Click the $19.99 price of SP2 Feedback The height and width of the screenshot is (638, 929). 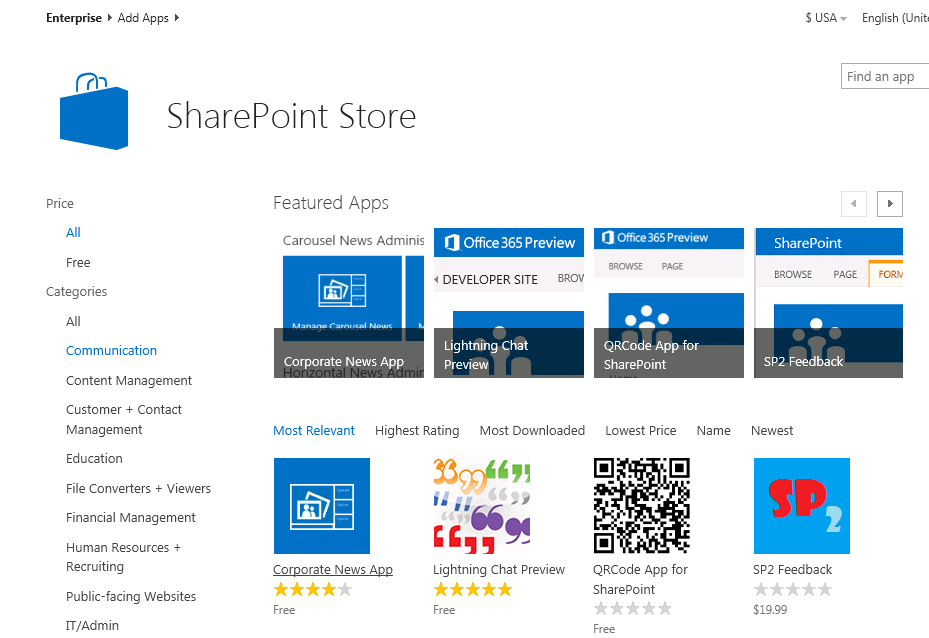[770, 610]
